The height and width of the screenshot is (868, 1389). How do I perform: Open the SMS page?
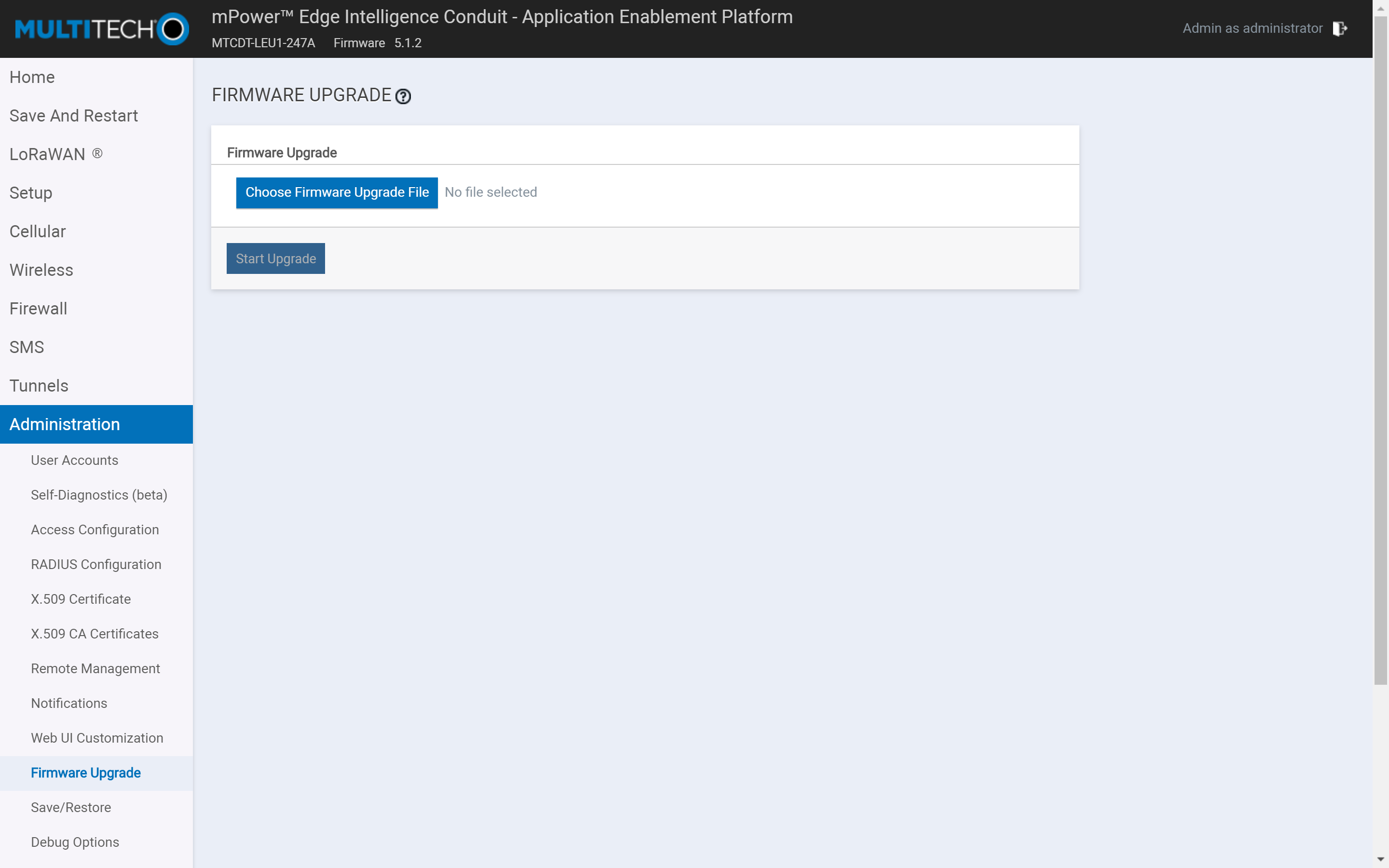[27, 347]
